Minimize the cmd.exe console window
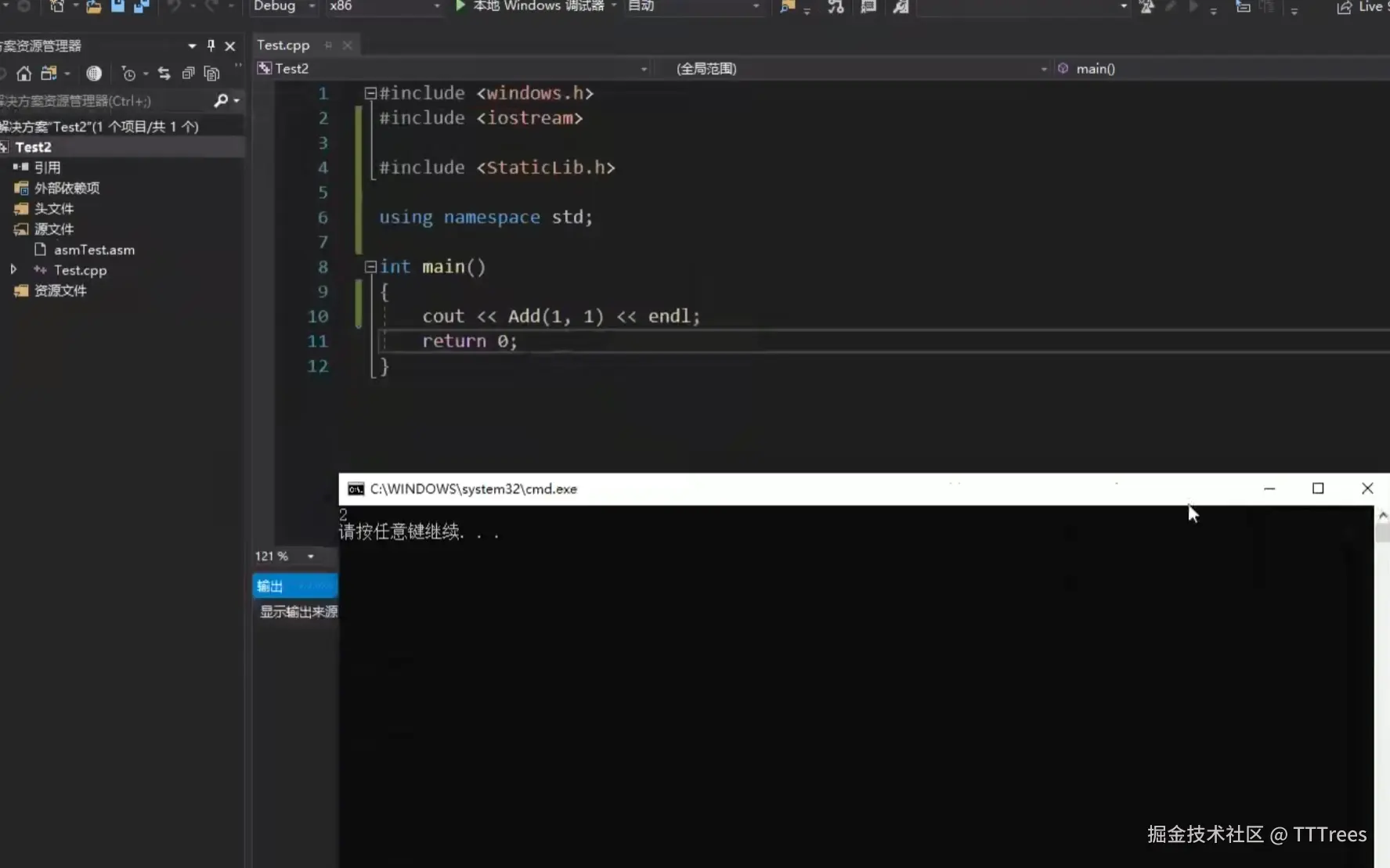This screenshot has width=1390, height=868. [1269, 488]
